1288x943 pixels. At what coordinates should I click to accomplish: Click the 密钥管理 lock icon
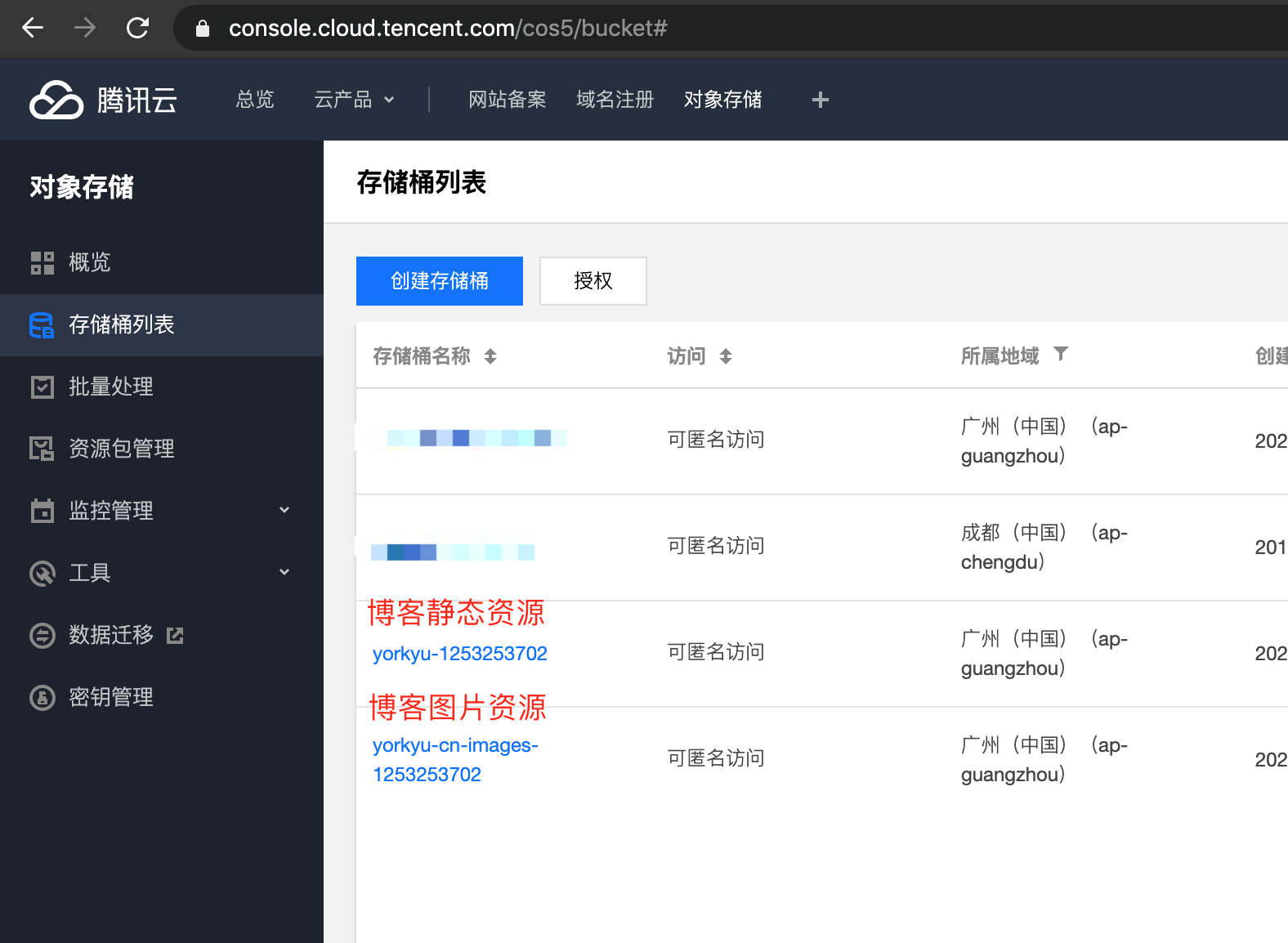[x=42, y=697]
